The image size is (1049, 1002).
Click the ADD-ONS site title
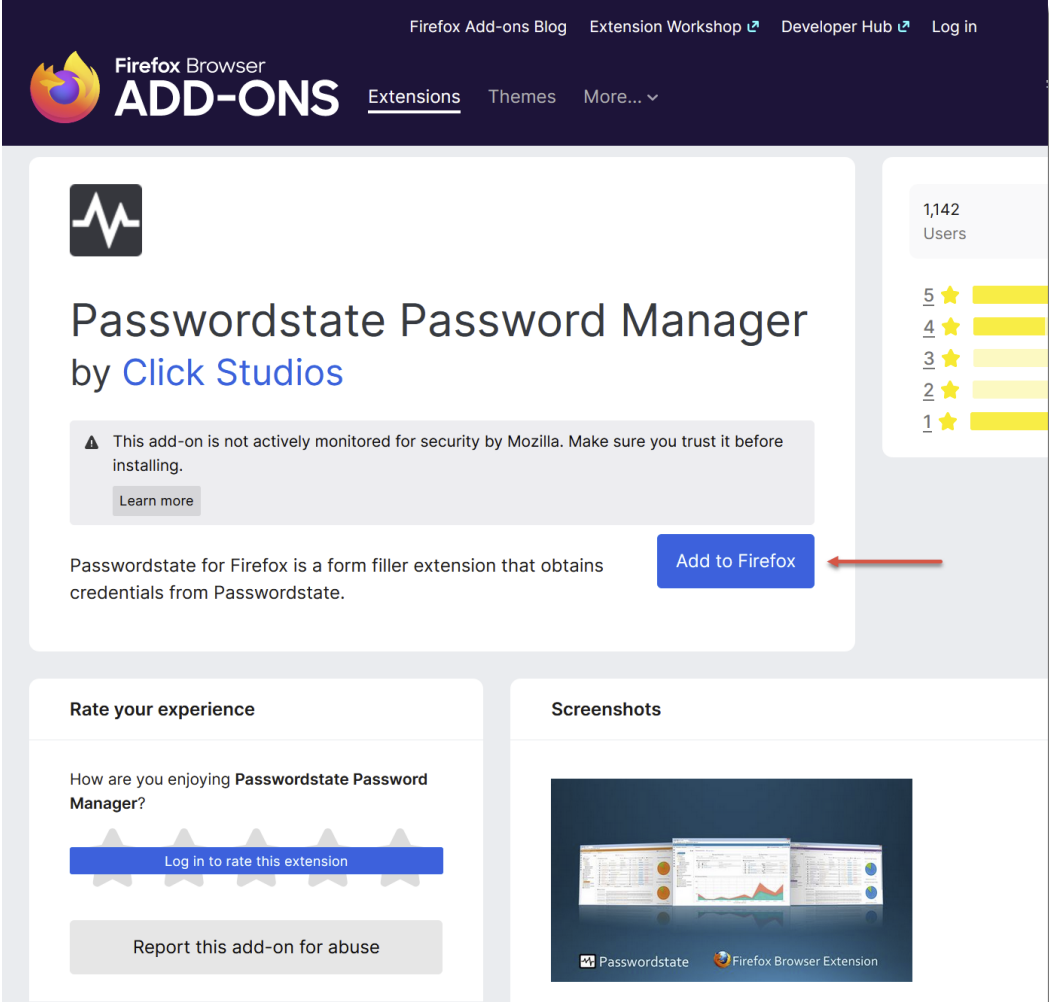click(227, 98)
